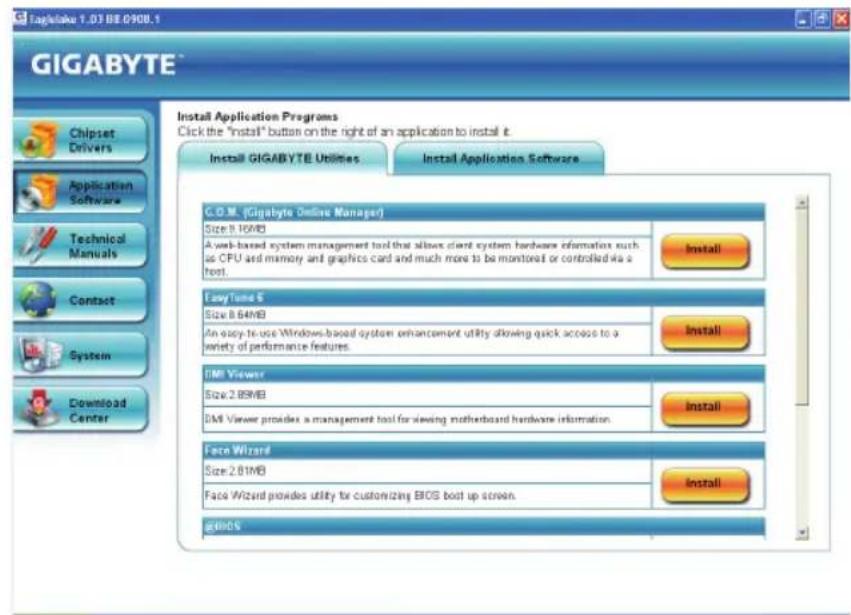Screen dimensions: 851x615
Task: Select the DMI Viewer header row
Action: (x=484, y=375)
